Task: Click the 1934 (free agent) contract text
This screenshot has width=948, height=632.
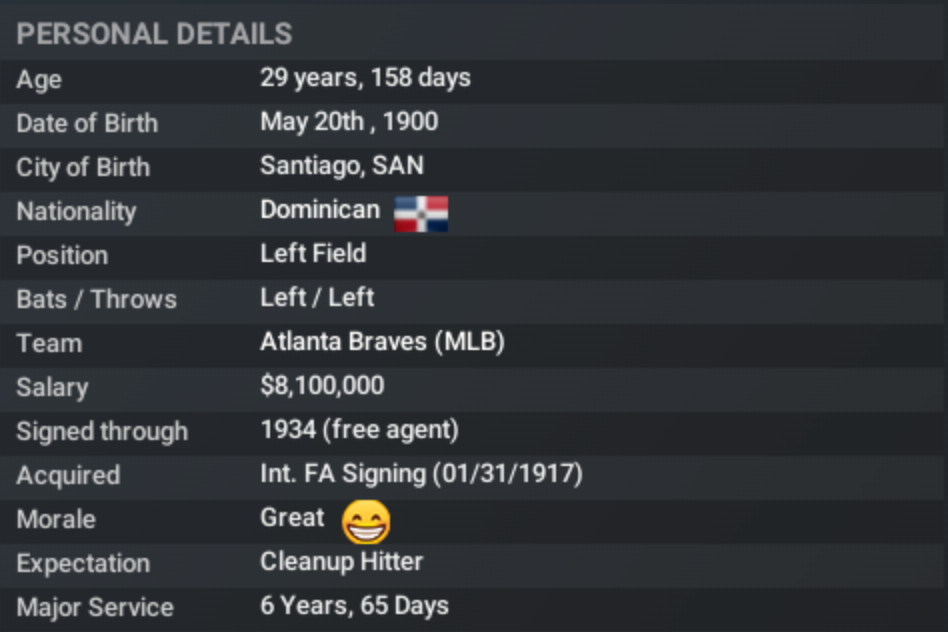Action: tap(359, 430)
